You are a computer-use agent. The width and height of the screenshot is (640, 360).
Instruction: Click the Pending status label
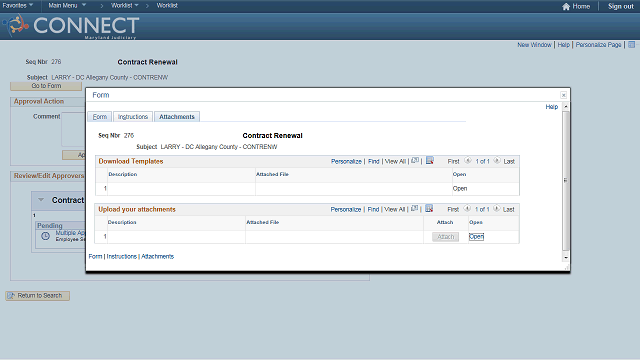[x=50, y=225]
